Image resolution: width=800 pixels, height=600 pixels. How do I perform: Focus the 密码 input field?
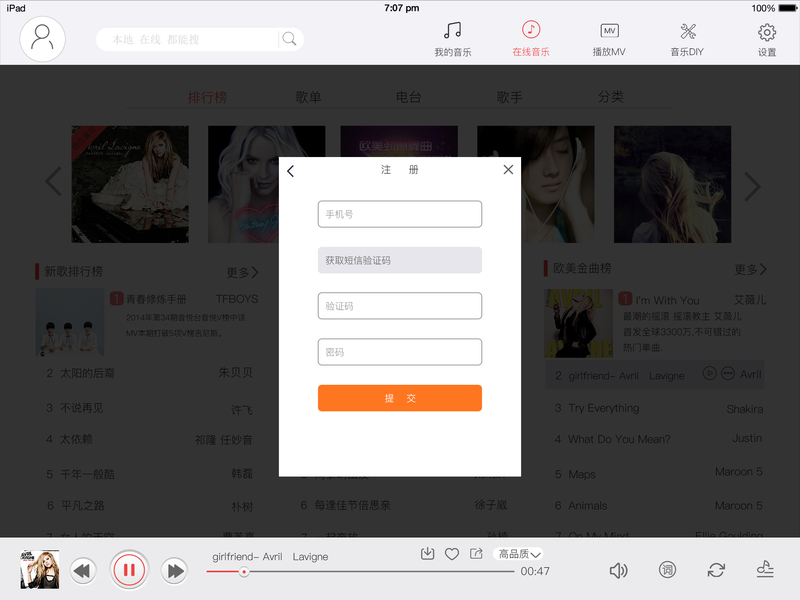[399, 352]
